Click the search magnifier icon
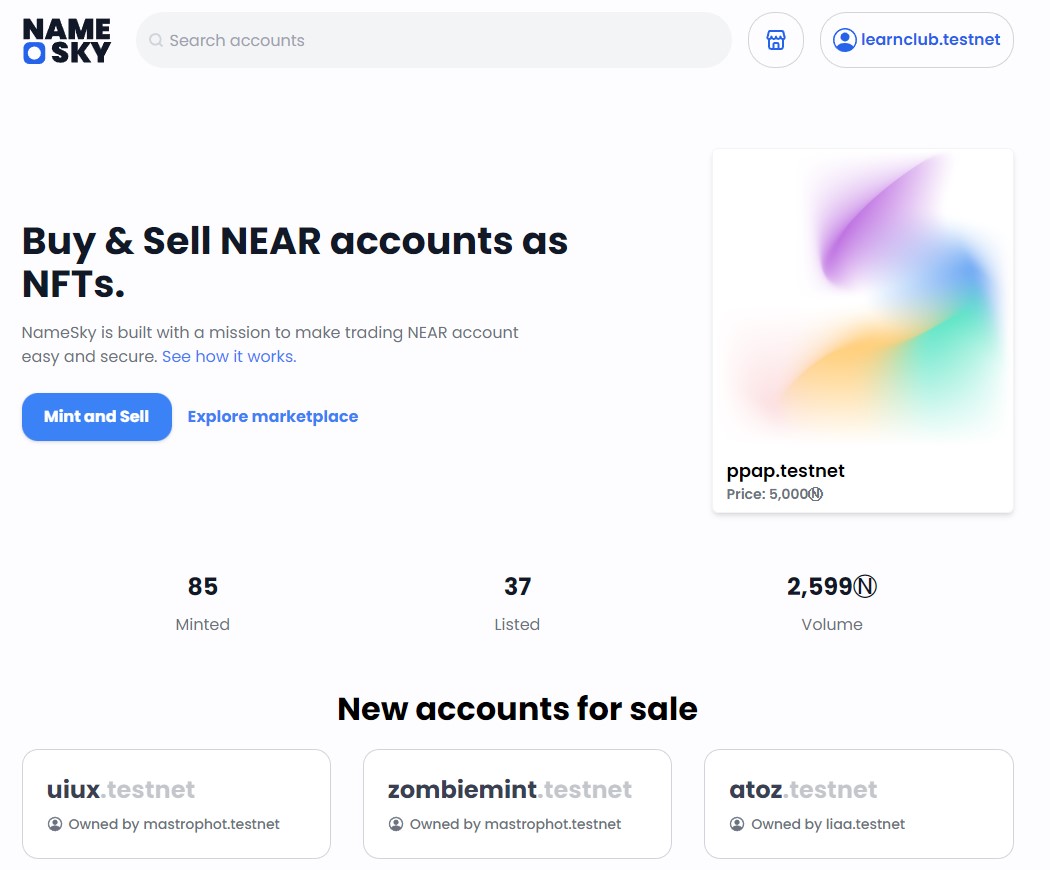Viewport: 1050px width, 870px height. (156, 40)
